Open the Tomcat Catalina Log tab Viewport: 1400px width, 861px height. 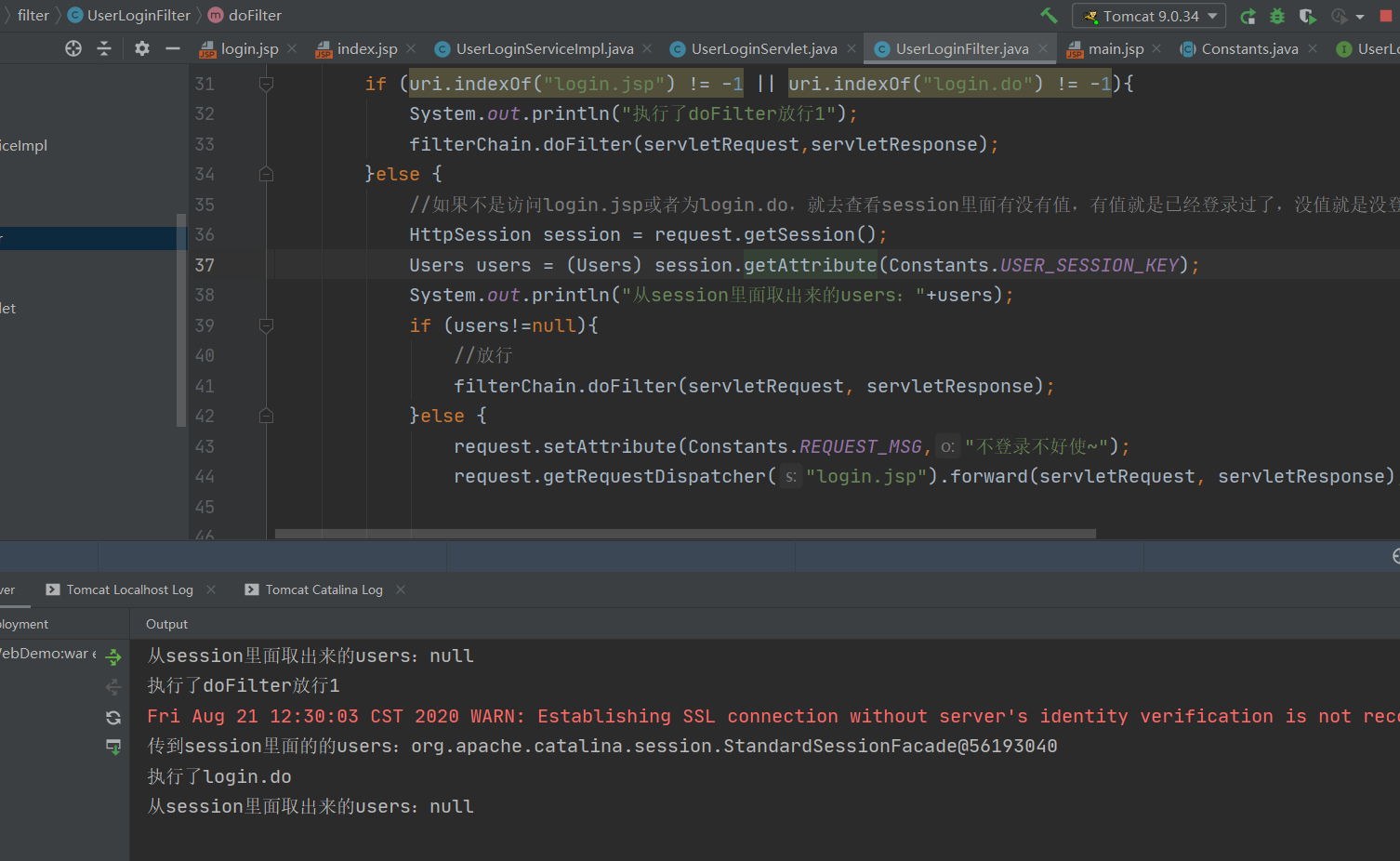[314, 589]
